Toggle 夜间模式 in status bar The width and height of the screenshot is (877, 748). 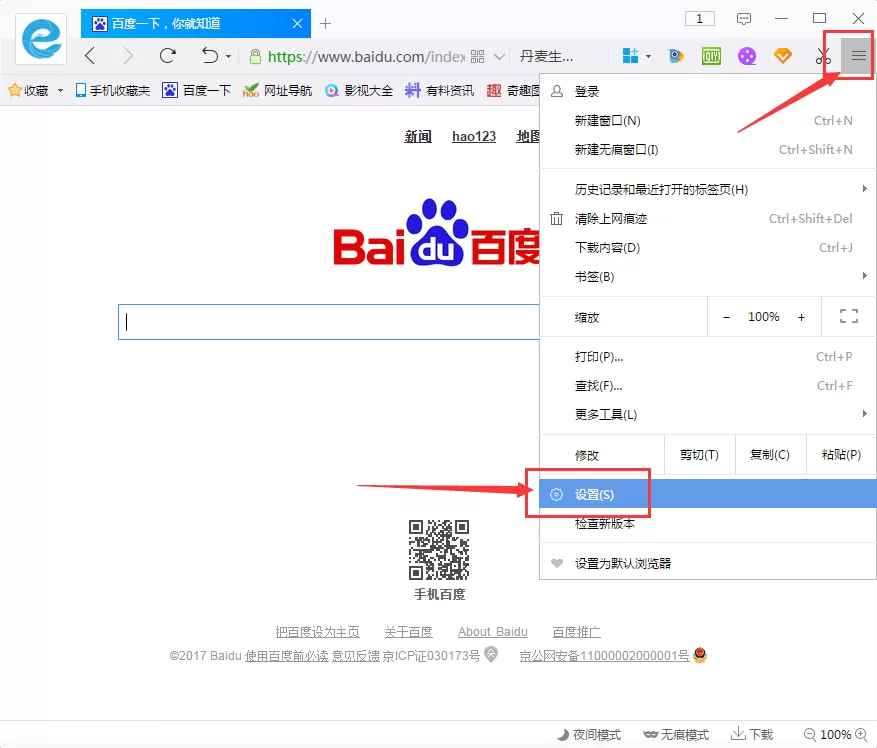click(x=588, y=734)
